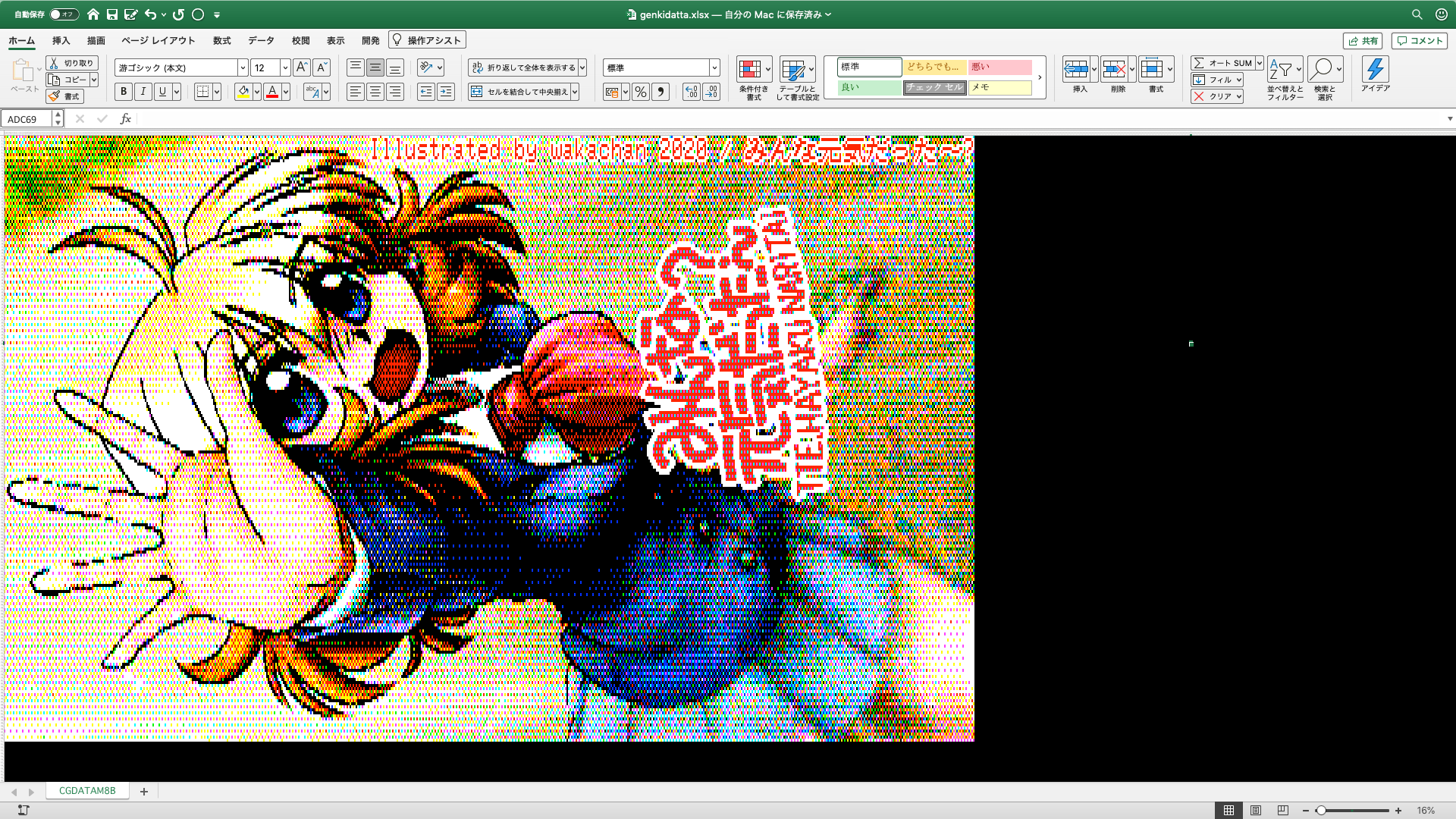
Task: Click the feedback smiley icon
Action: click(1441, 14)
